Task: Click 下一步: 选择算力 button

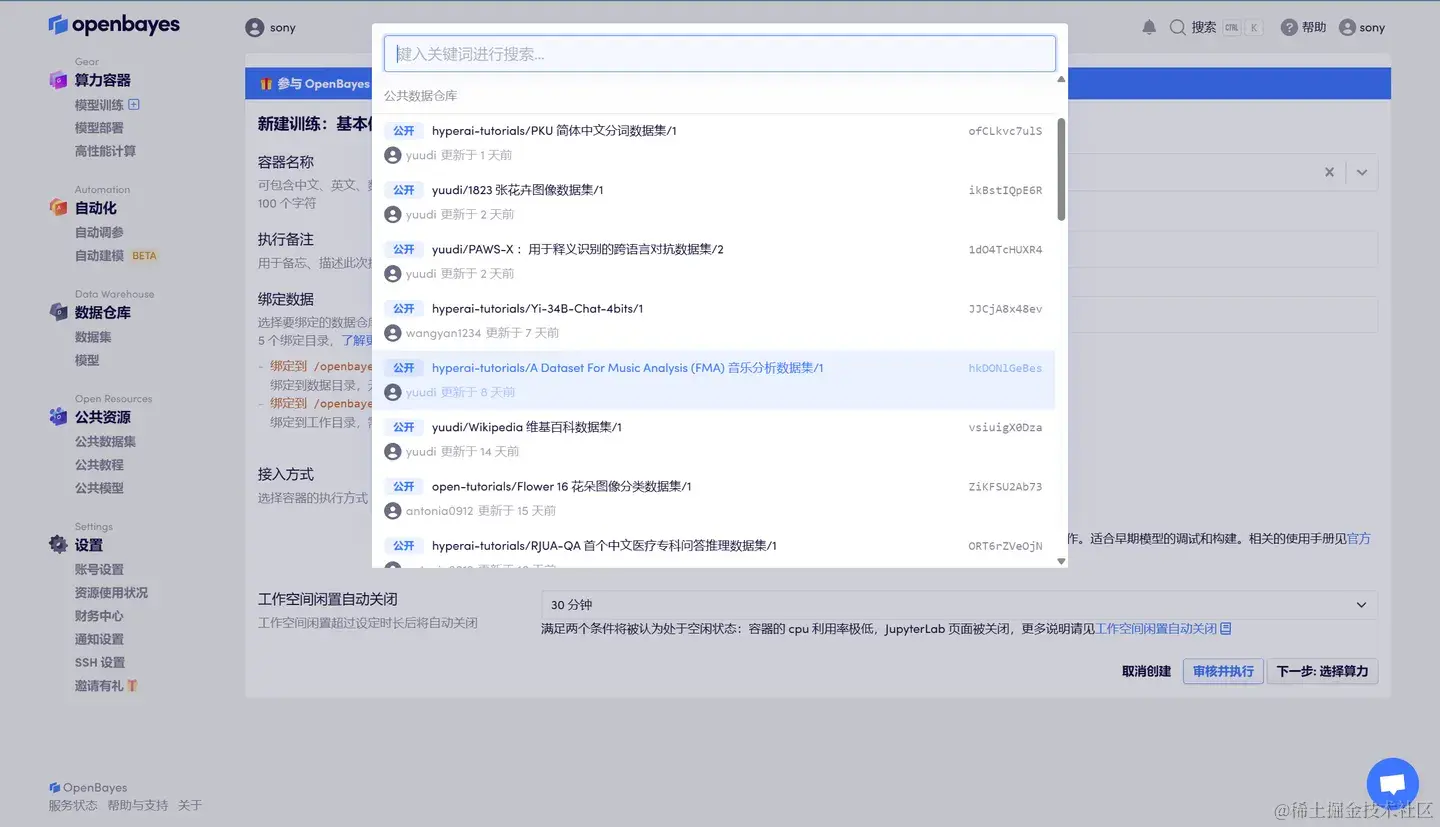Action: 1323,671
